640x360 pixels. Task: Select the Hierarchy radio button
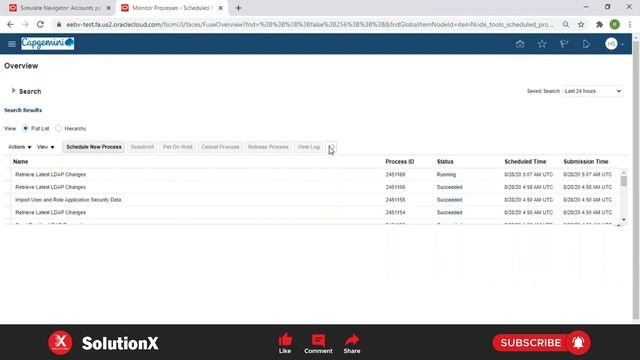(59, 128)
